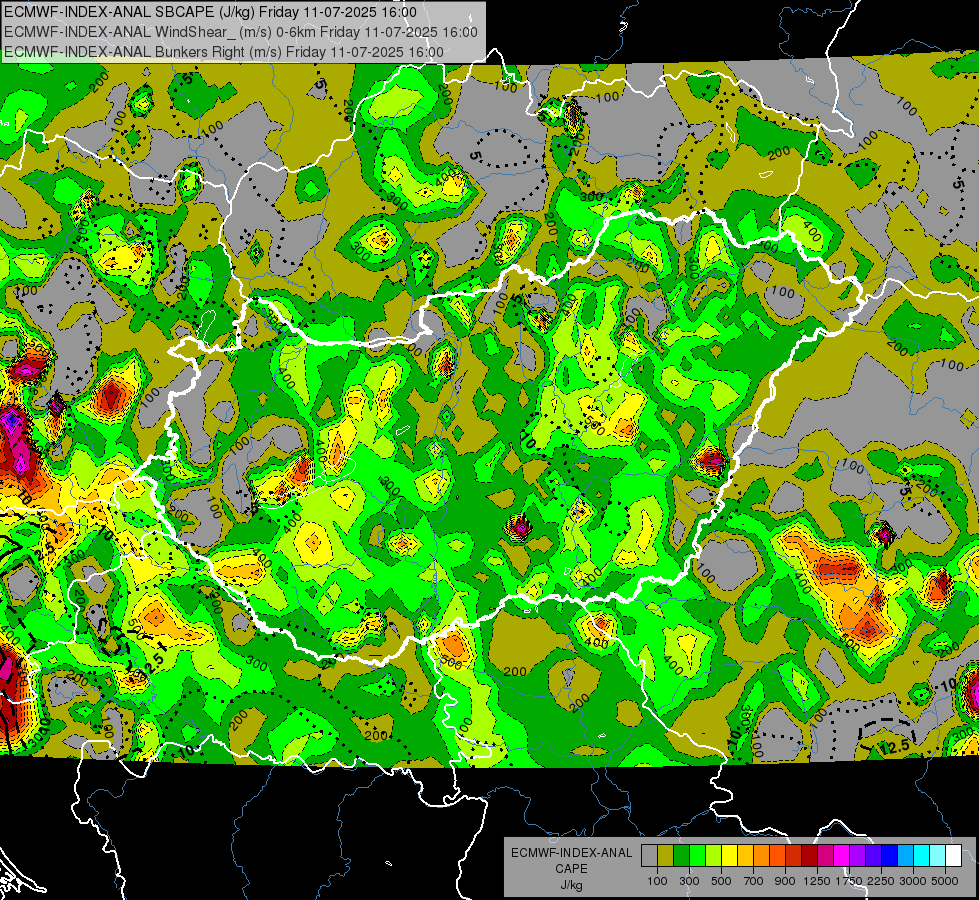Click the 3000 legend tick label
Viewport: 979px width, 900px height.
tap(913, 881)
